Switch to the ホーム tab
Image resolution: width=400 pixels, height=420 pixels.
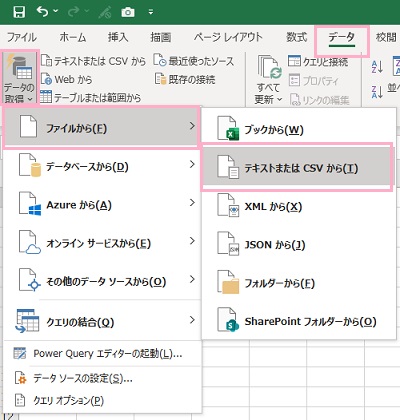pyautogui.click(x=73, y=37)
